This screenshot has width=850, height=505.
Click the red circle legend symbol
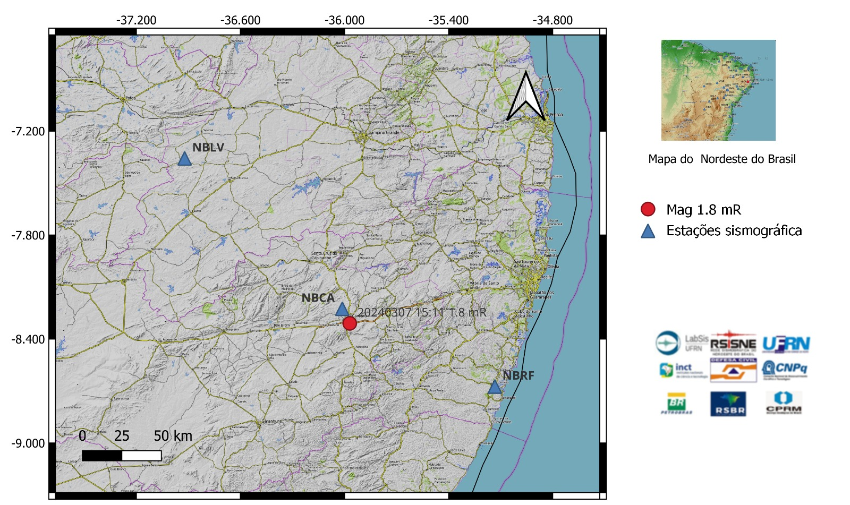point(647,209)
